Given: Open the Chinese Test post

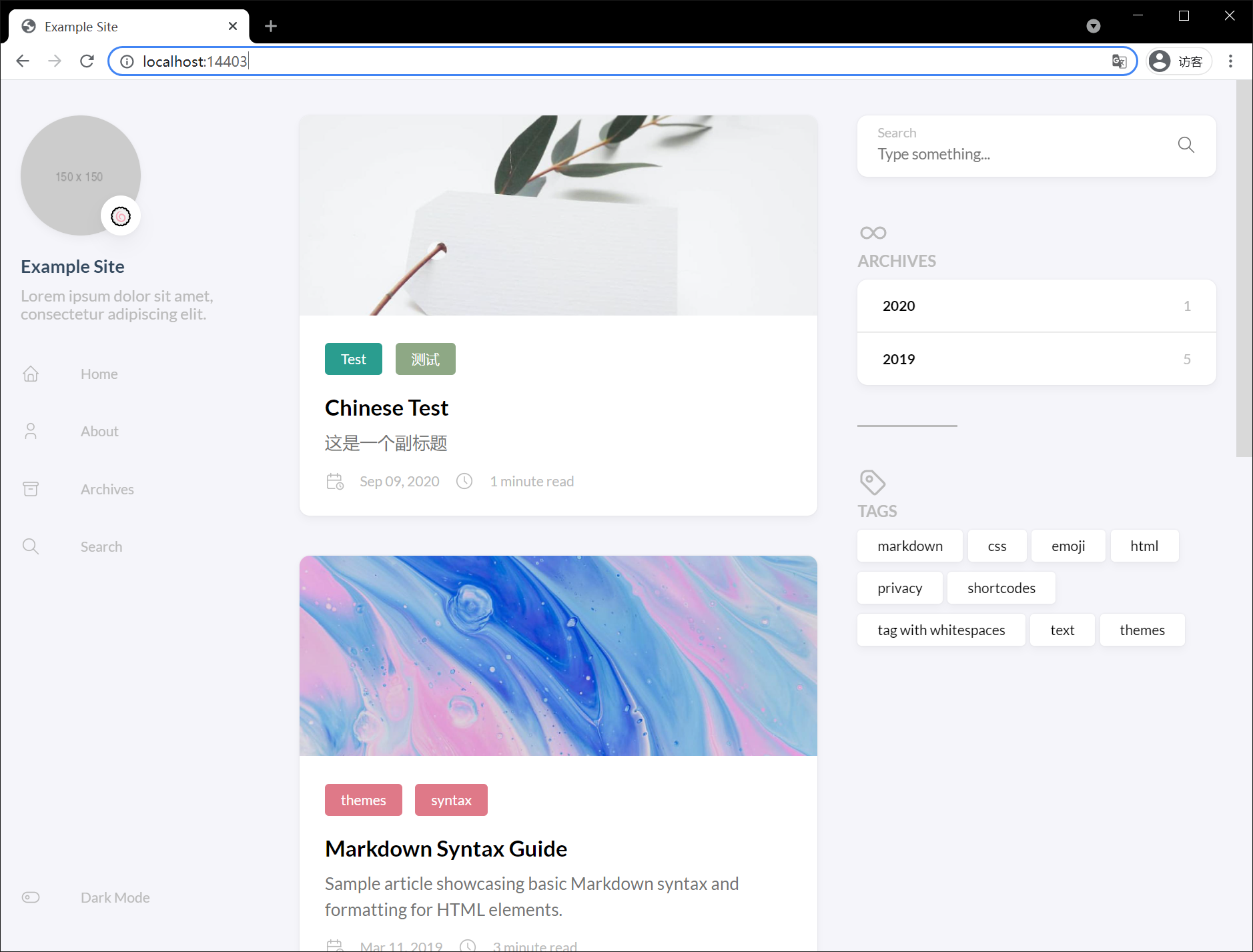Looking at the screenshot, I should click(x=386, y=407).
